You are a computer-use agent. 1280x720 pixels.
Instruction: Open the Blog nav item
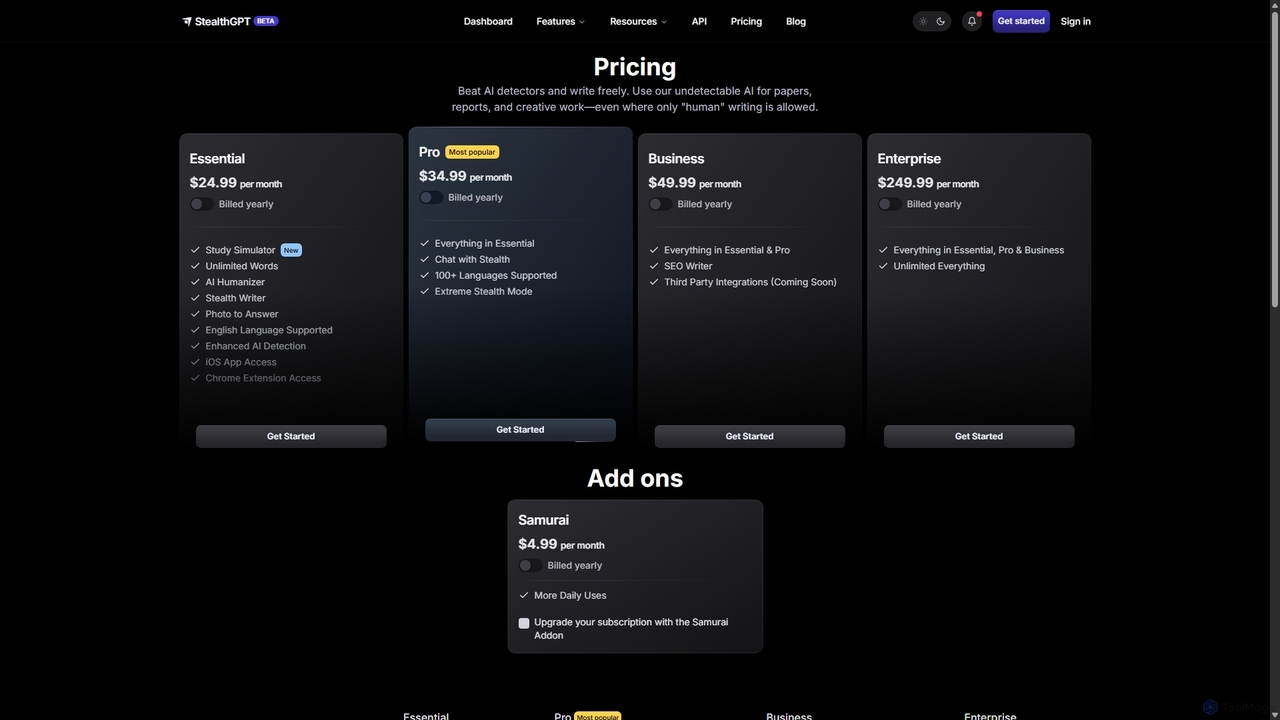click(x=796, y=21)
